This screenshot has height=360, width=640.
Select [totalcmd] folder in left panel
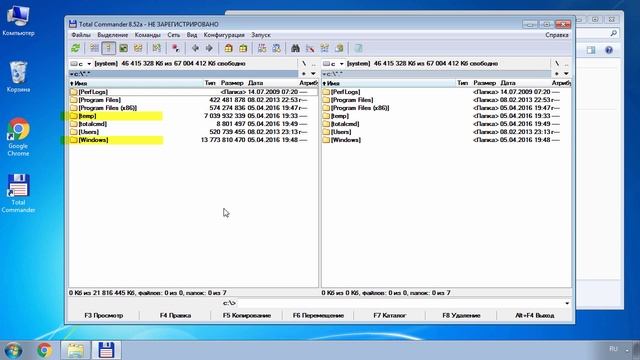[x=193, y=124]
